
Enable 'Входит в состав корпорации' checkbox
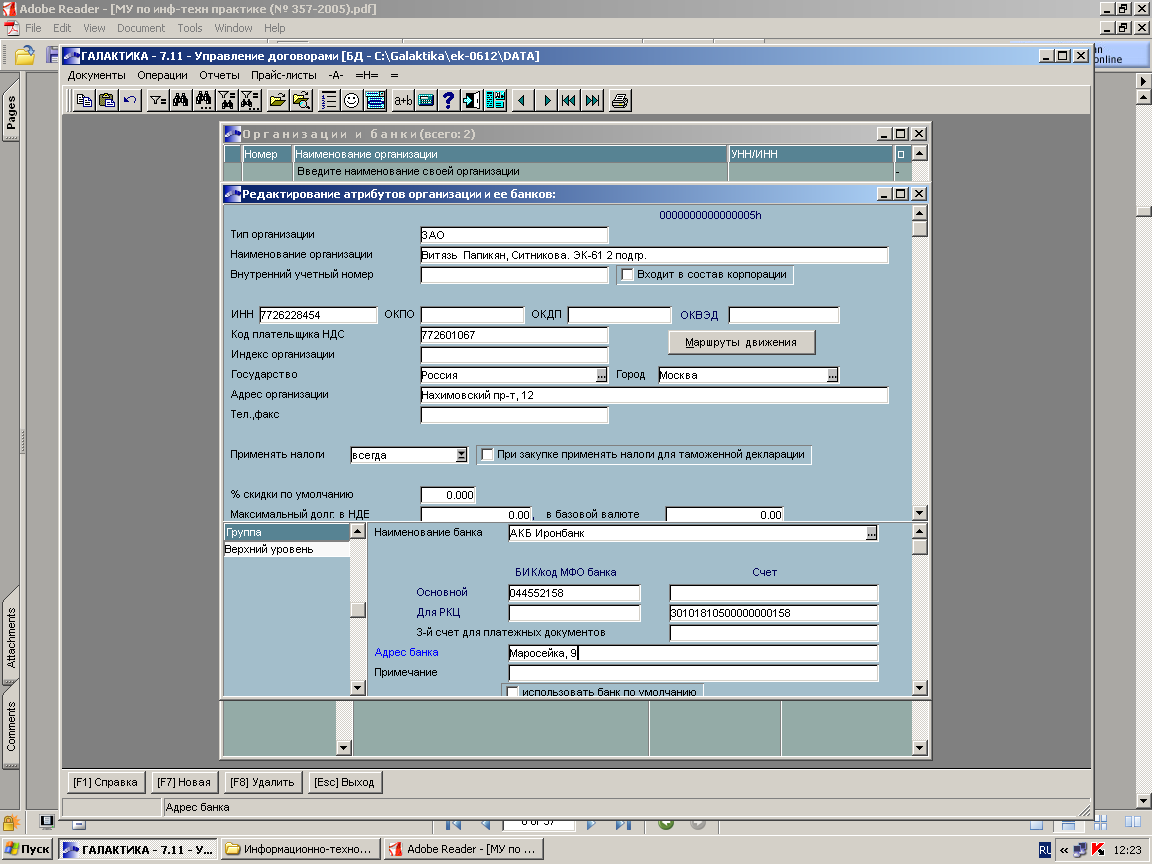point(628,275)
